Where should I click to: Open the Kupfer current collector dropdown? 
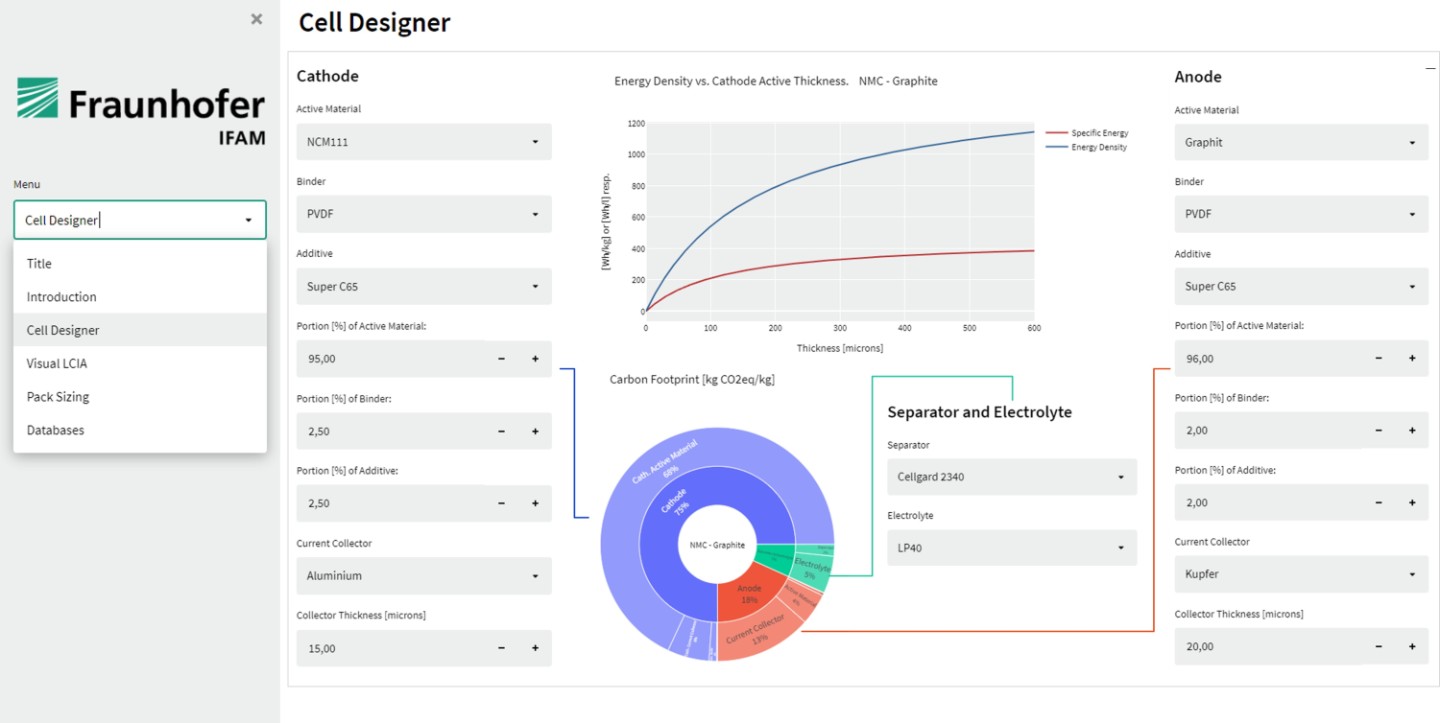pos(1301,575)
